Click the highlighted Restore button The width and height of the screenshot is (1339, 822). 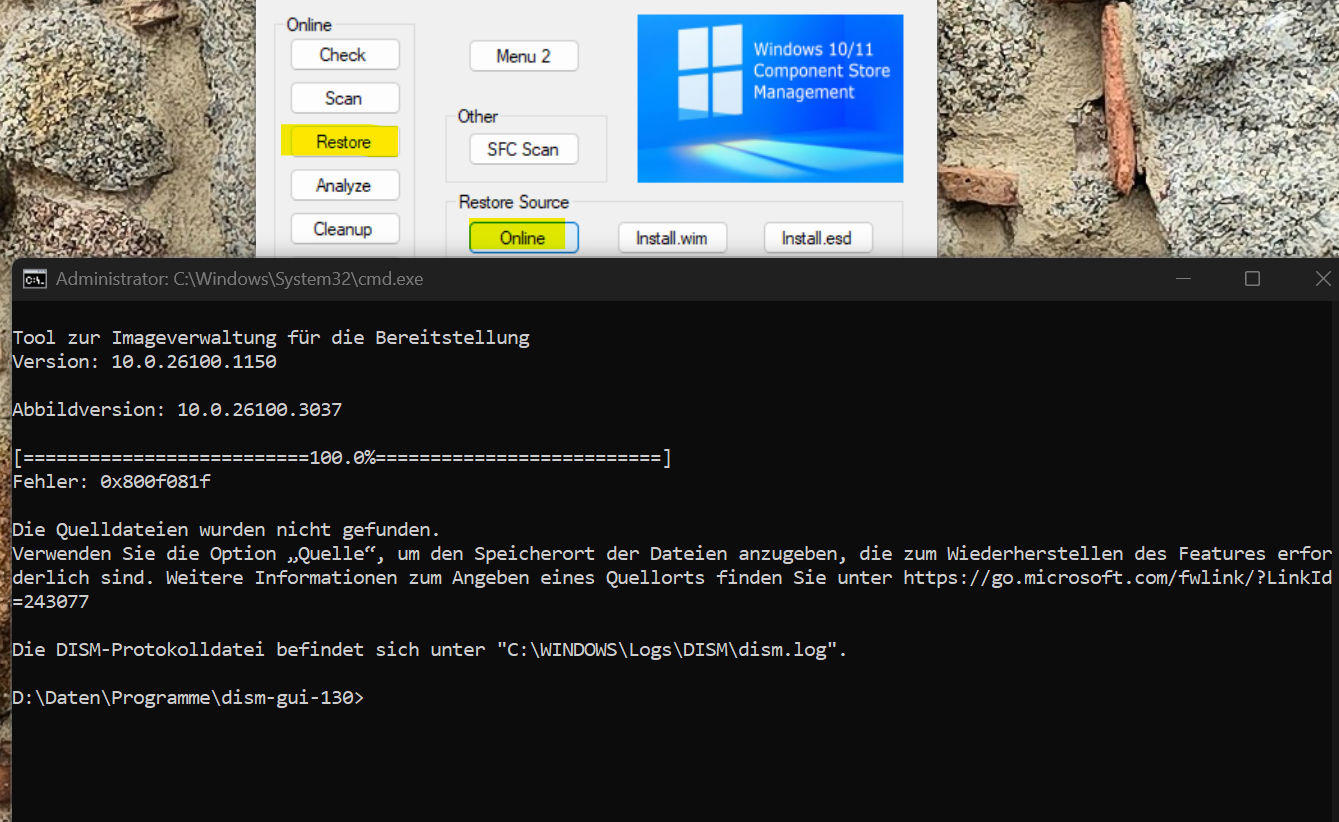pos(343,142)
